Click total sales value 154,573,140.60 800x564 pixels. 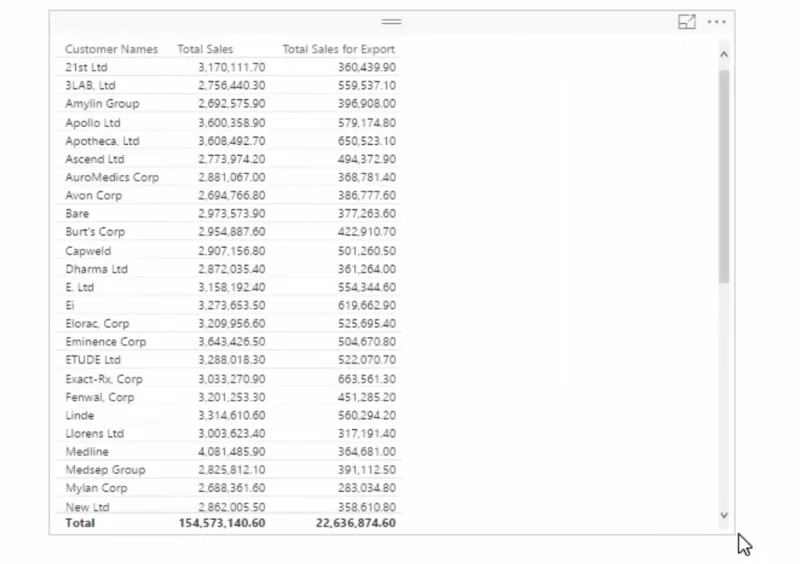pos(222,523)
